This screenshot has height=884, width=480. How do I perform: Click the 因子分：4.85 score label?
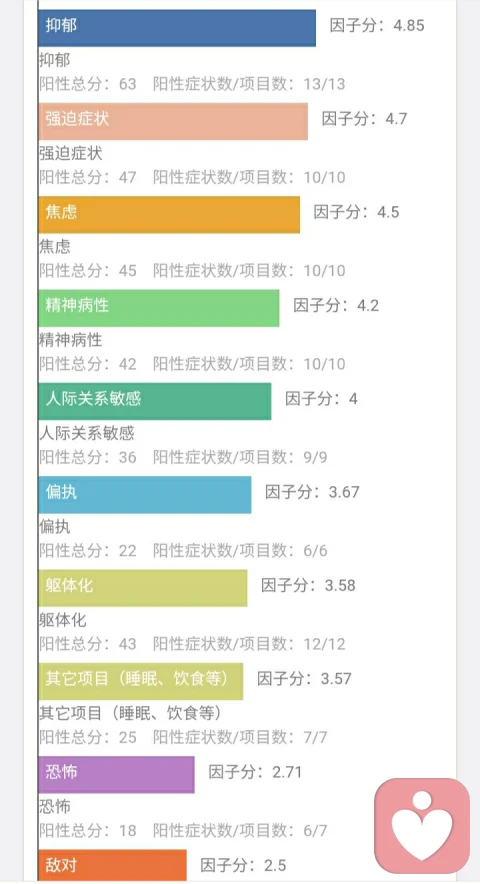pyautogui.click(x=377, y=25)
